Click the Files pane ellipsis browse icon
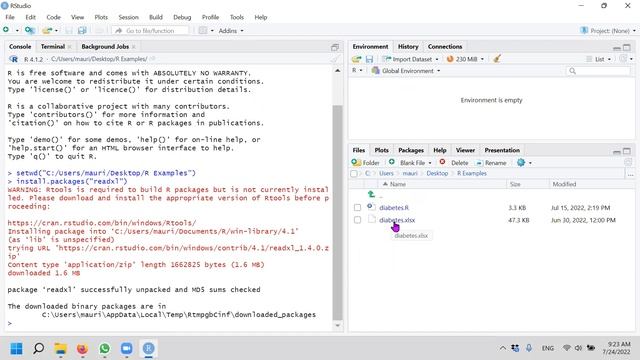Viewport: 640px width, 360px height. (631, 174)
